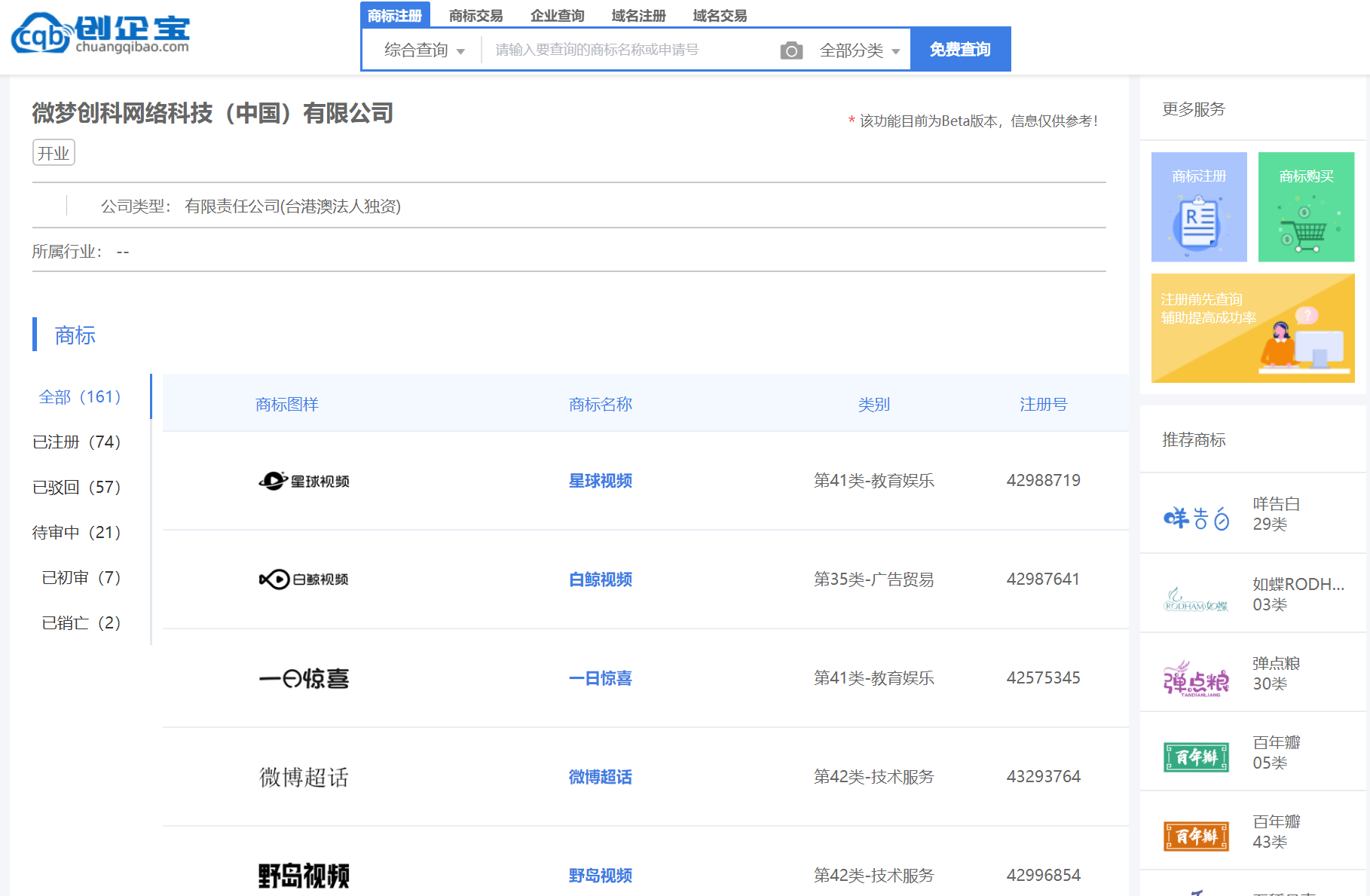Open the 微博超话 trademark name link

point(601,777)
